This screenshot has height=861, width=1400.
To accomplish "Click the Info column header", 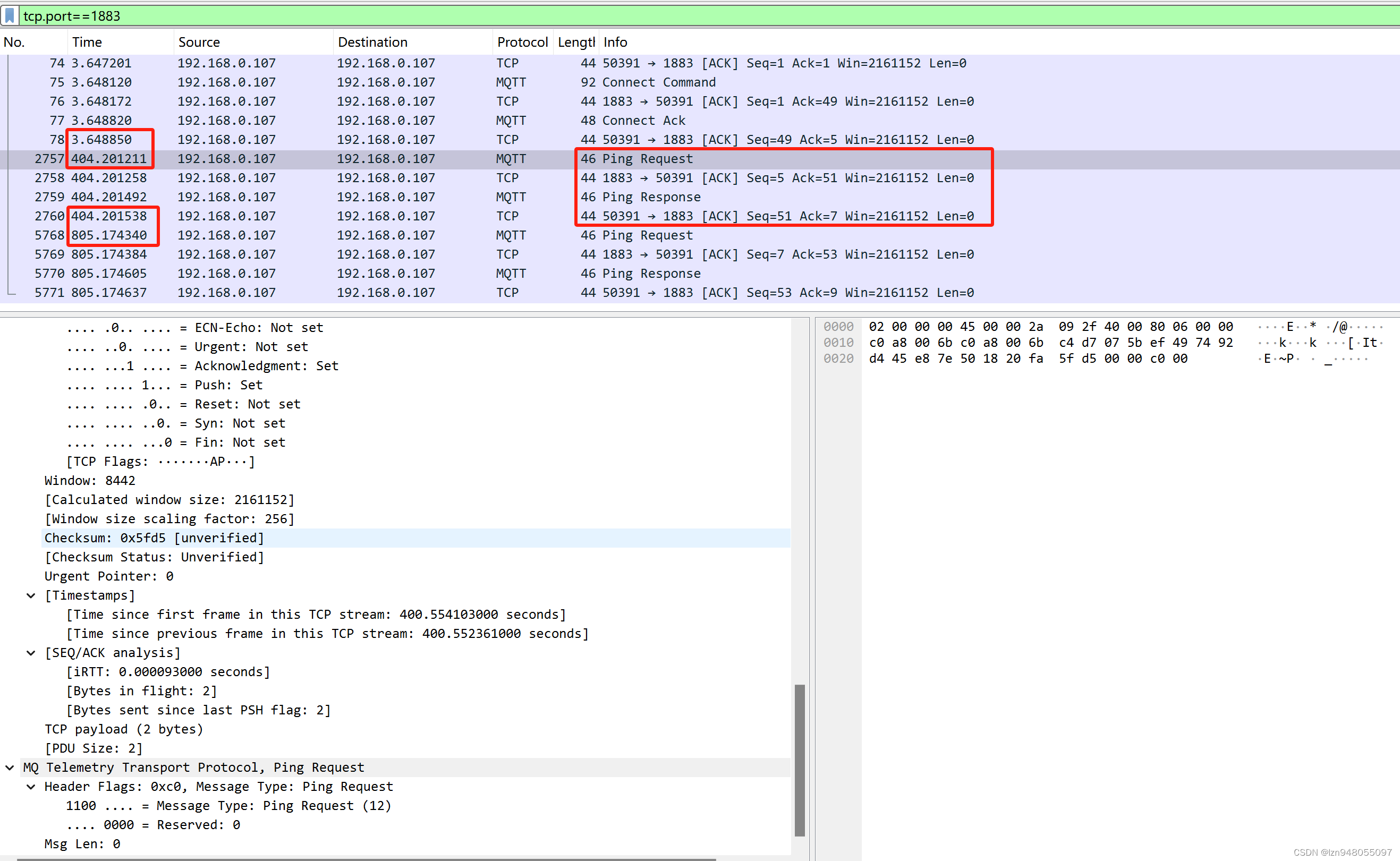I will point(615,42).
